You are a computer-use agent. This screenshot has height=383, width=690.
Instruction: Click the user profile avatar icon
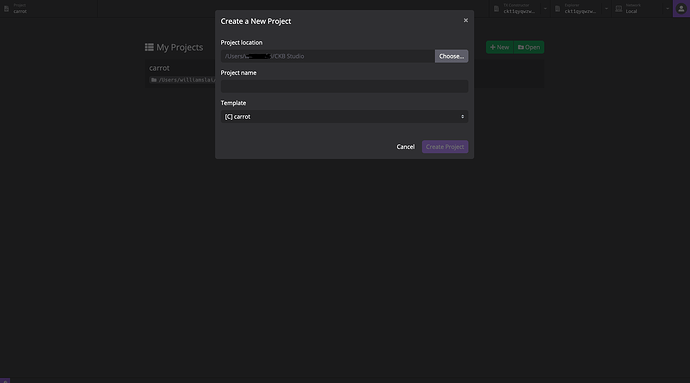681,9
